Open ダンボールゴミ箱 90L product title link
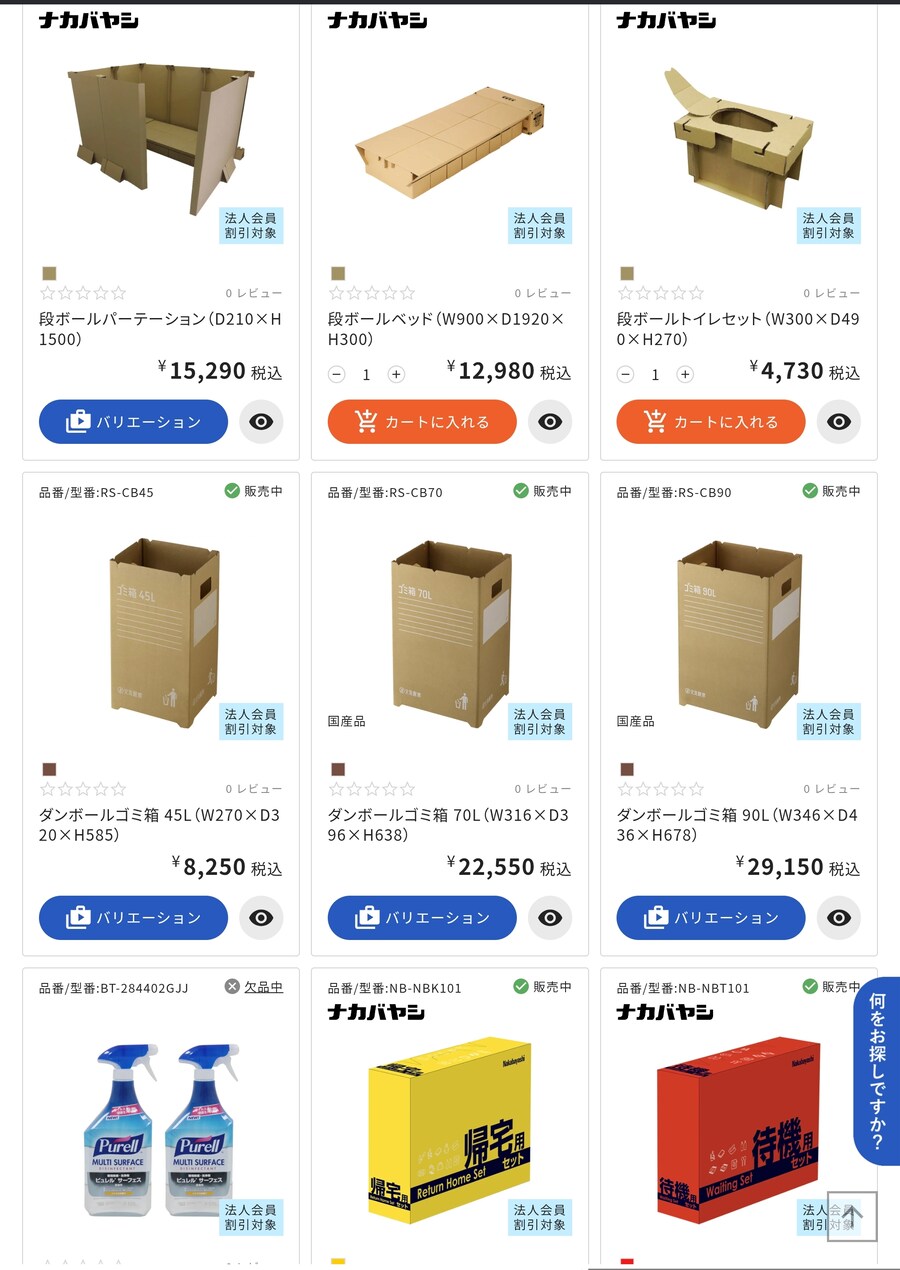This screenshot has height=1270, width=900. click(x=737, y=825)
